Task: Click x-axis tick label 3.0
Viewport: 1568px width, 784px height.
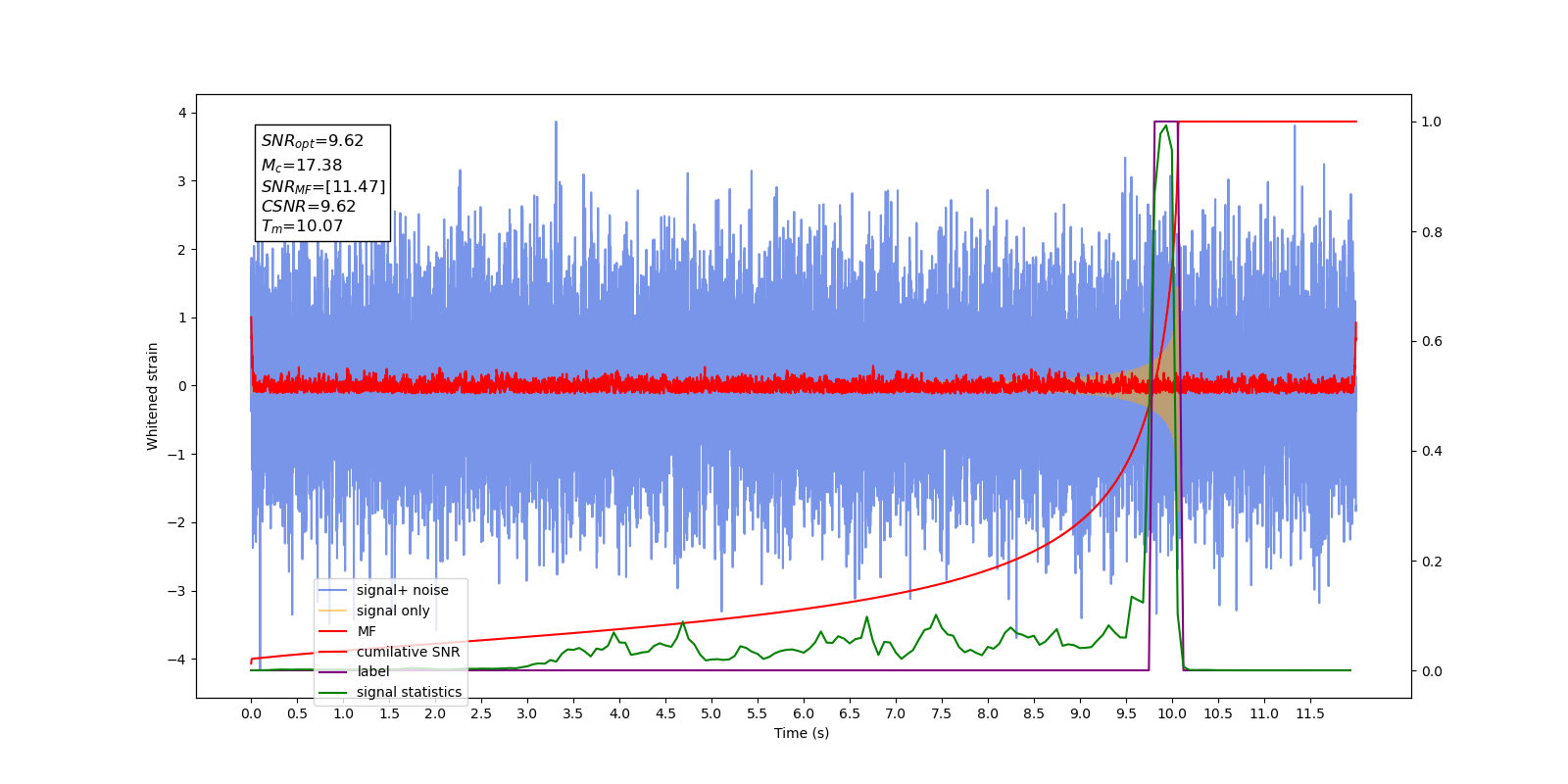Action: pyautogui.click(x=527, y=713)
